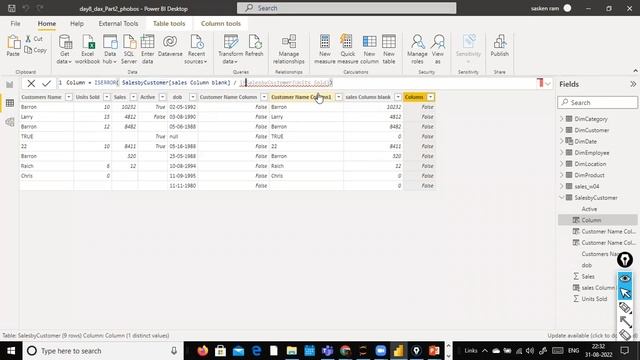Switch to Data view in sidebar
640x360 pixels.
tap(10, 103)
